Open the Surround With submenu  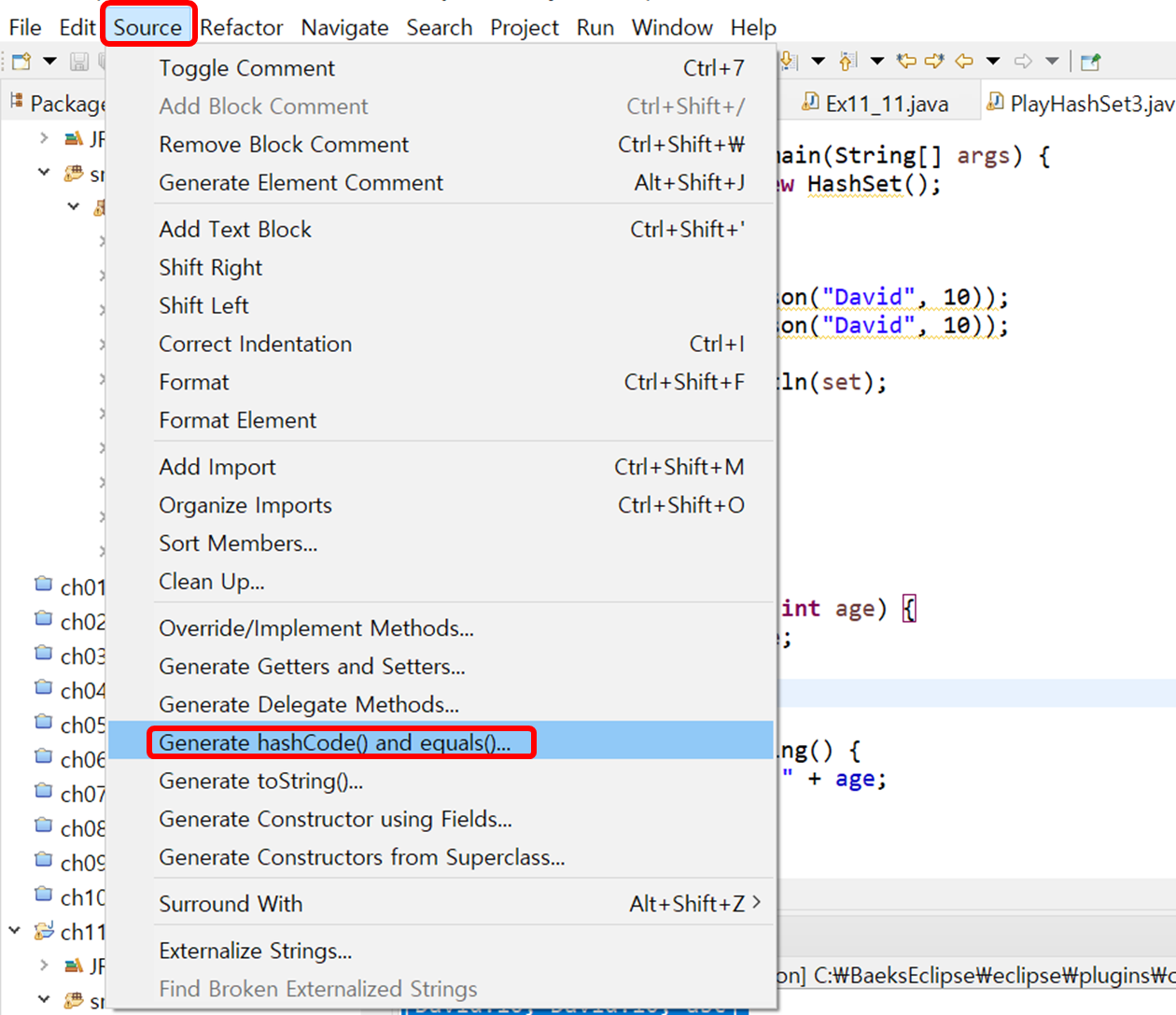point(441,904)
